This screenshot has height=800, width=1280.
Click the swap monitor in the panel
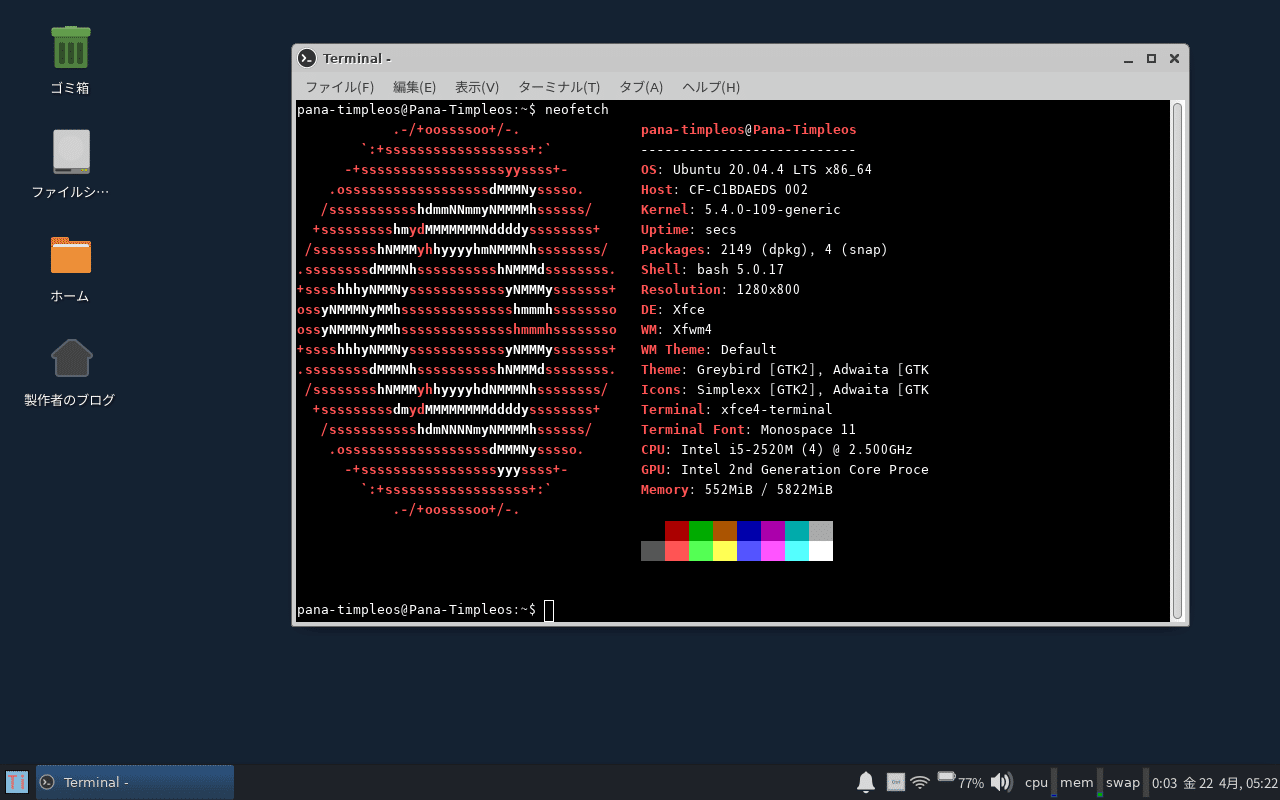[x=1127, y=782]
